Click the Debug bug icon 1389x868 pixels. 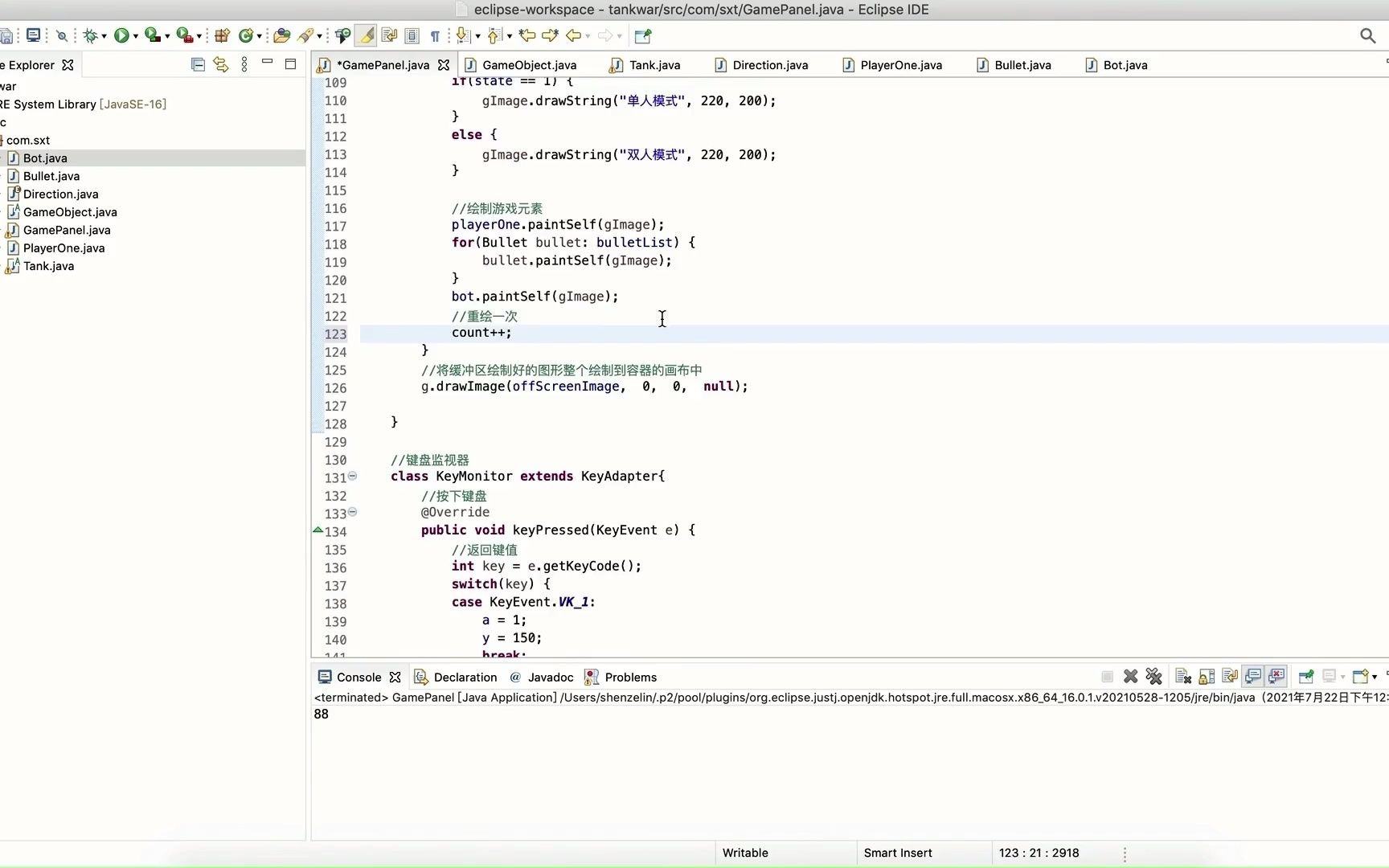pos(90,35)
